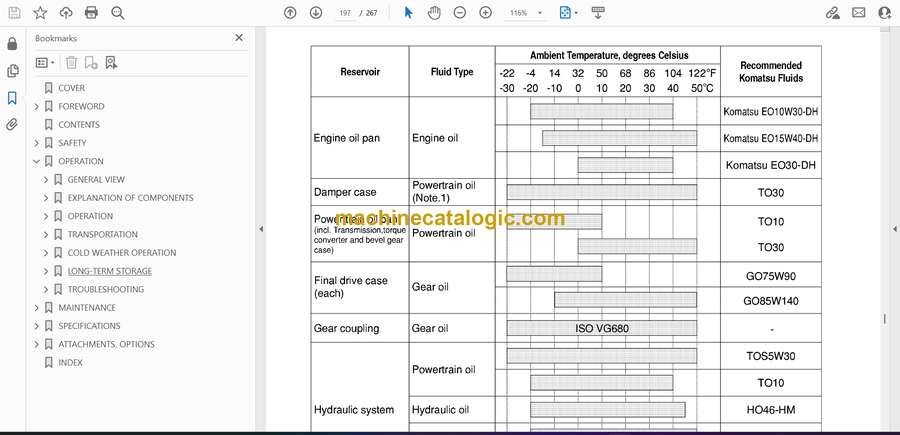This screenshot has width=900, height=435.
Task: Find current bookmark icon
Action: pos(111,63)
